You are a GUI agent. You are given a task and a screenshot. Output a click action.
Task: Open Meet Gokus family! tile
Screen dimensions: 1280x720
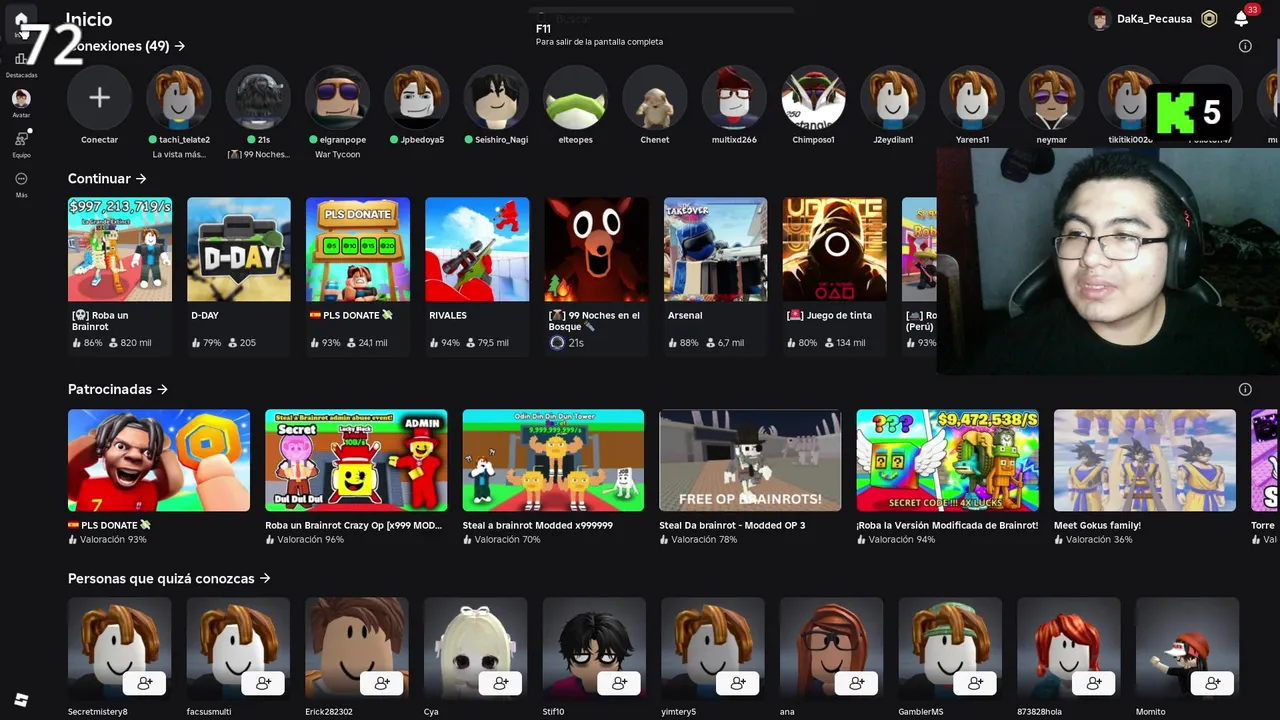coord(1145,460)
